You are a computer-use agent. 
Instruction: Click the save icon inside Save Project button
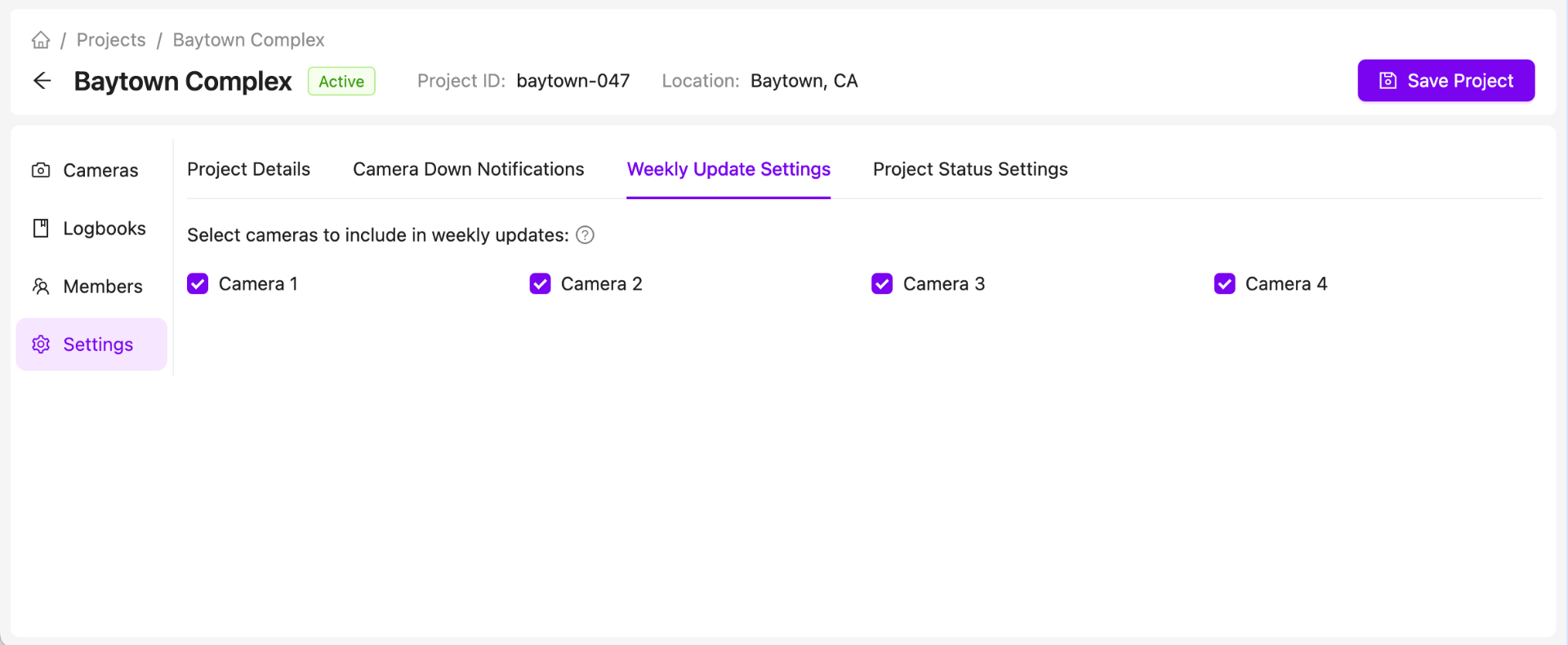1388,80
